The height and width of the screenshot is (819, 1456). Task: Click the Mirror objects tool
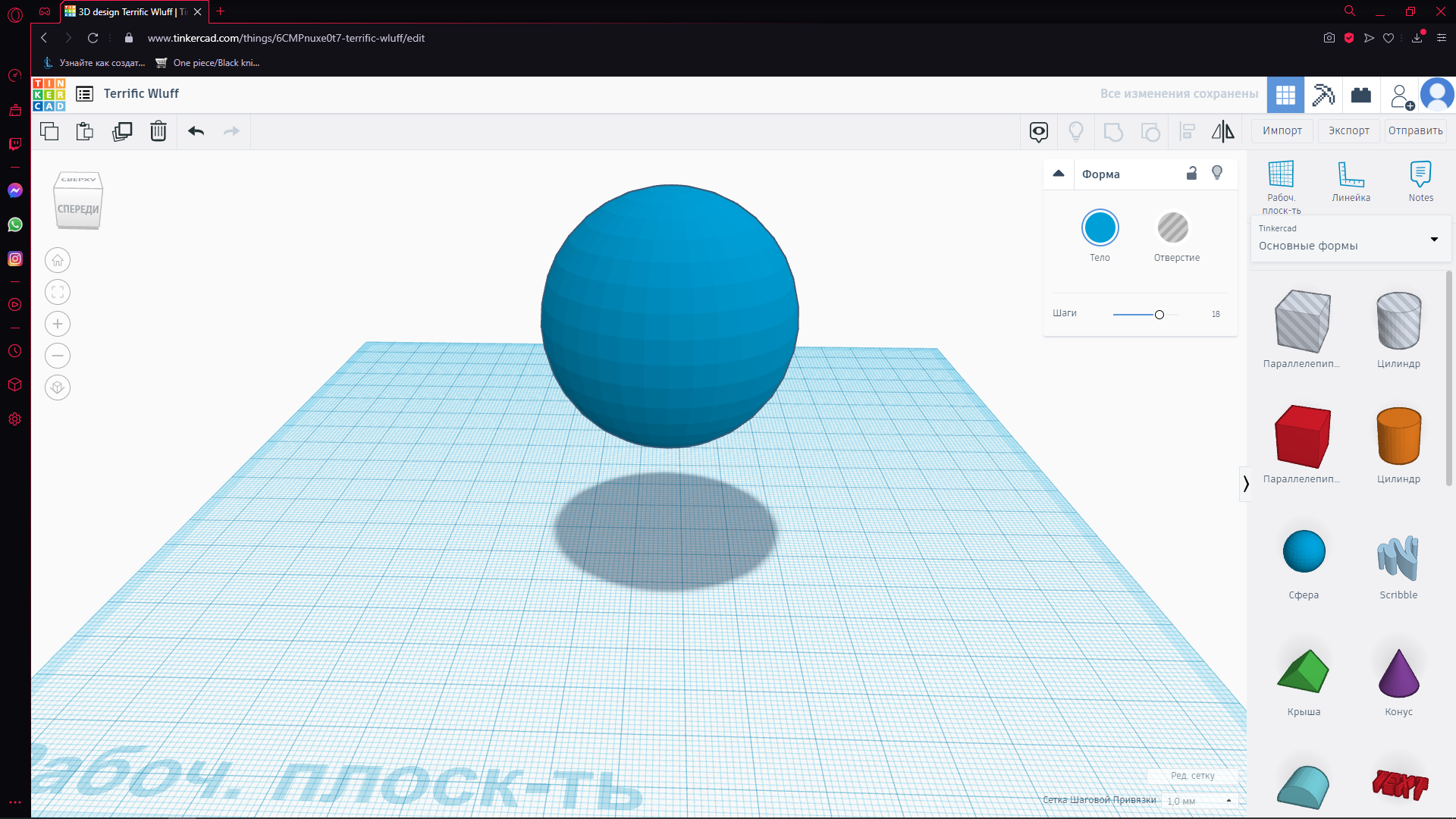pyautogui.click(x=1222, y=131)
